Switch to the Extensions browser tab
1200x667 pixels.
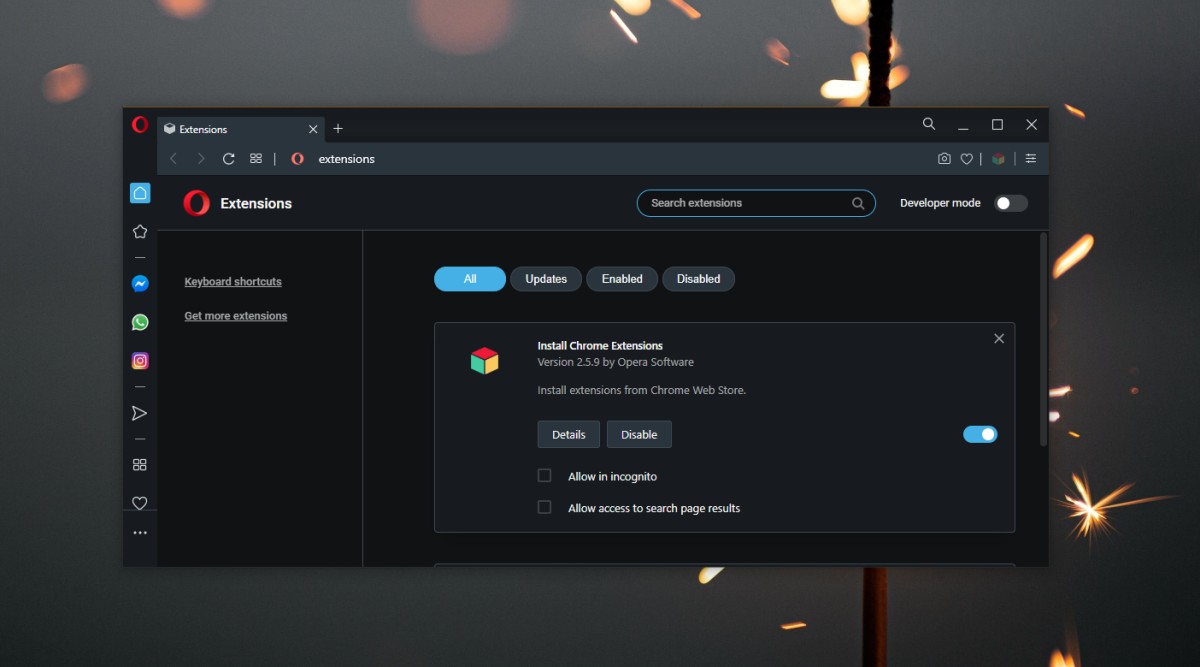pyautogui.click(x=240, y=129)
